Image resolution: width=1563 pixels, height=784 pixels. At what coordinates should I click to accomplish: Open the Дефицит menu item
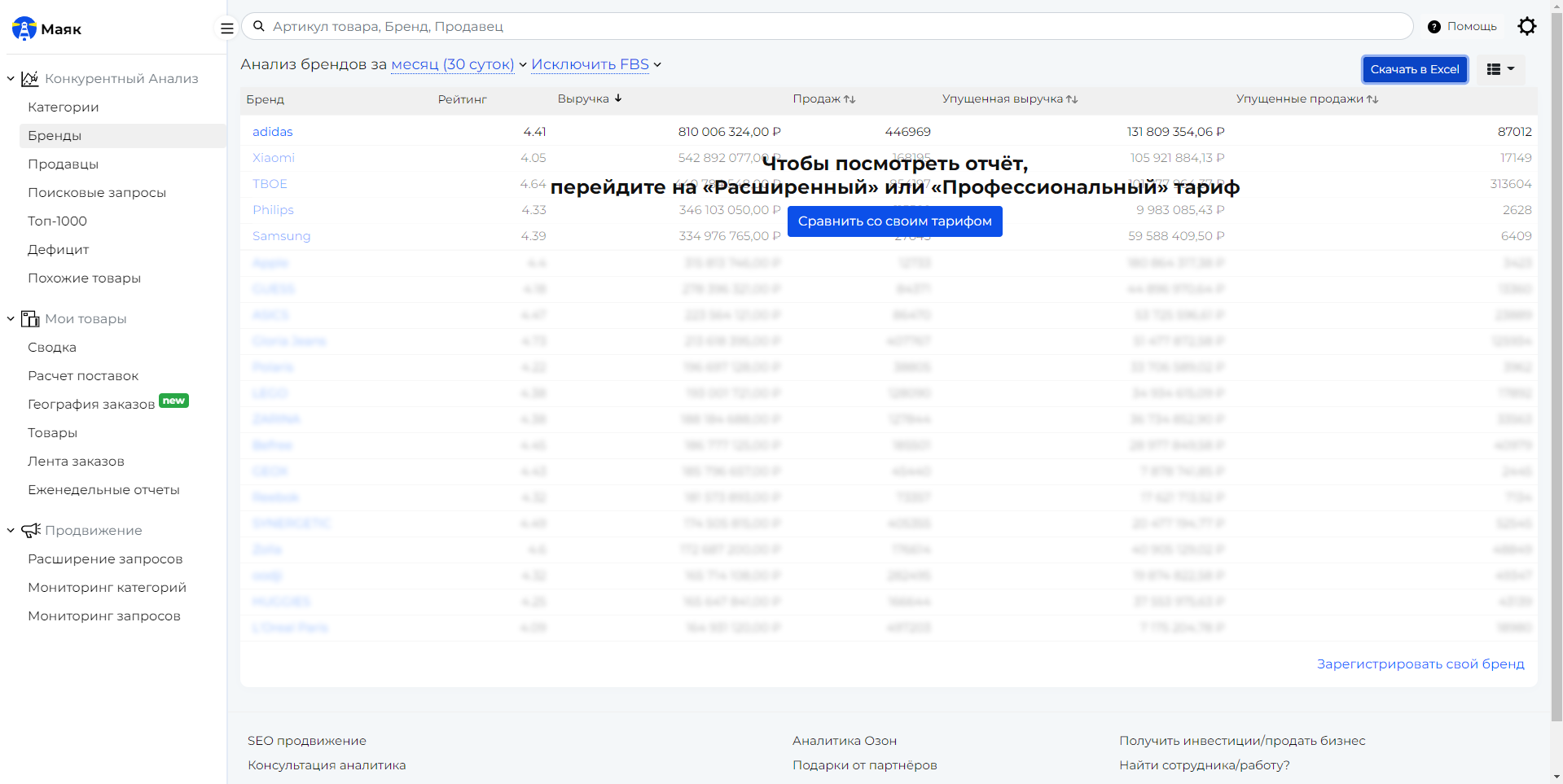(x=59, y=249)
